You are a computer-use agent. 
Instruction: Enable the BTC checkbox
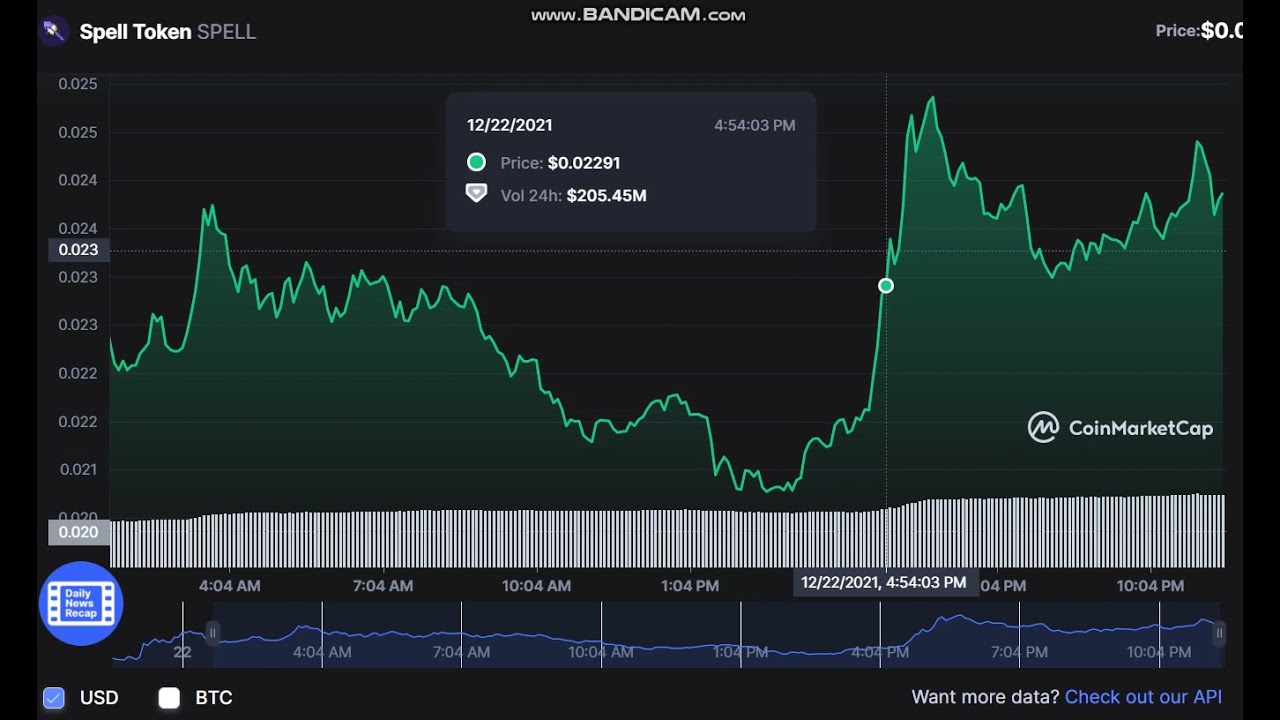[169, 698]
